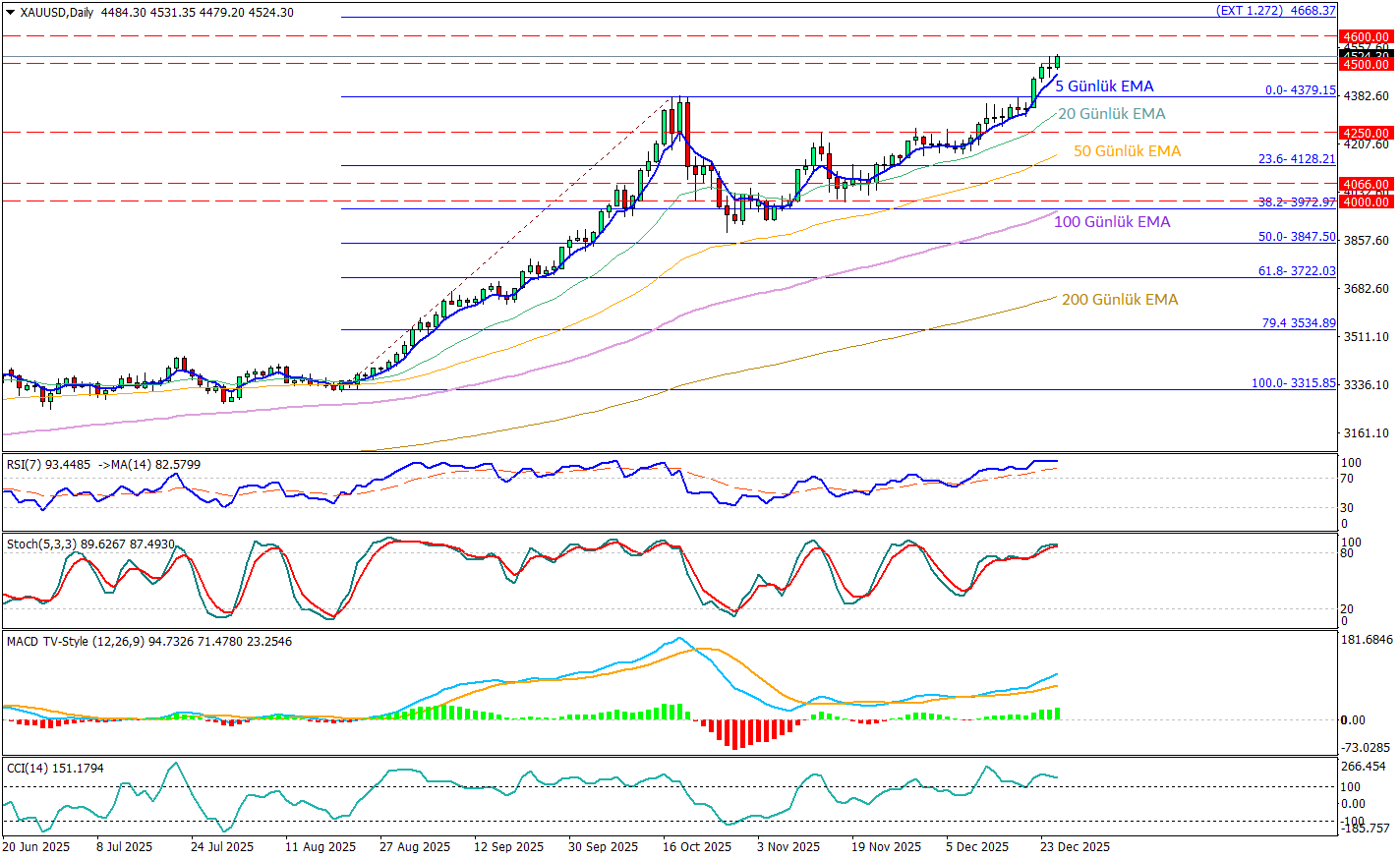1400x859 pixels.
Task: Click the 200 Günlük EMA label
Action: [1119, 300]
